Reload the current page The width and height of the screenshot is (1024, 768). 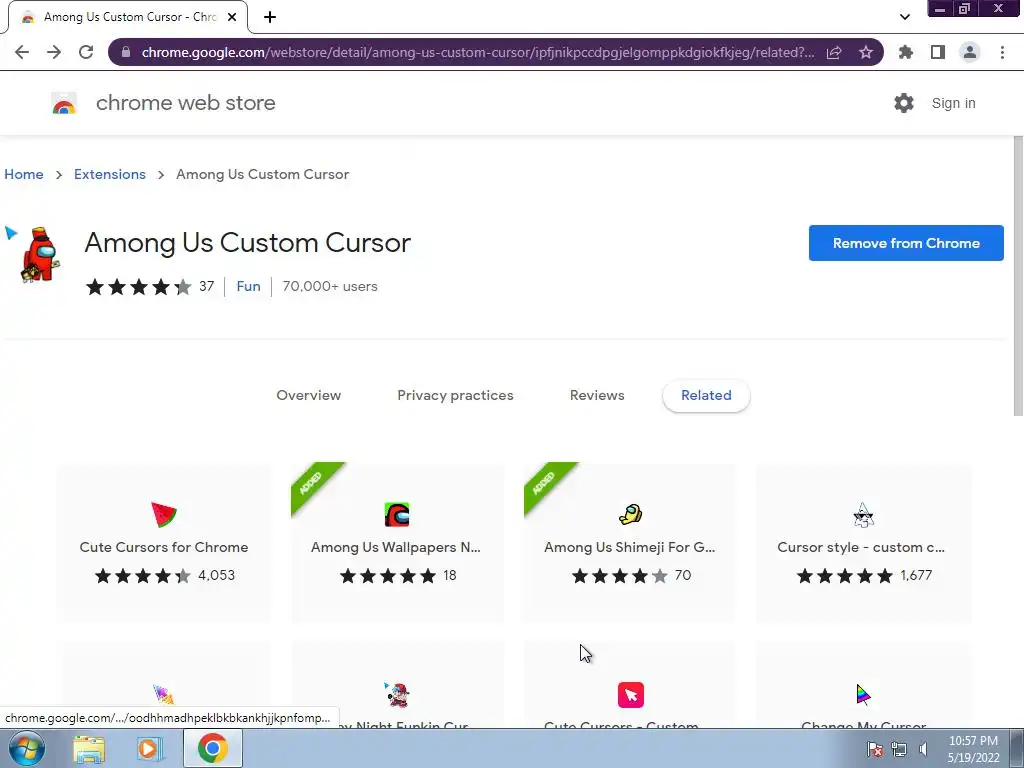pos(86,52)
